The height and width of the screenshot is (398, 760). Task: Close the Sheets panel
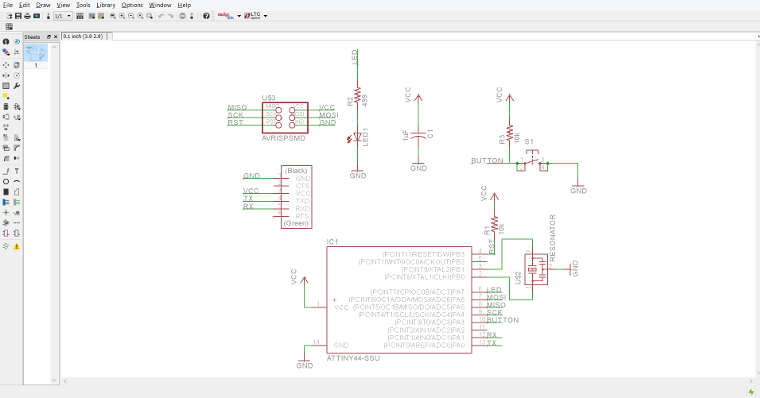pyautogui.click(x=55, y=37)
